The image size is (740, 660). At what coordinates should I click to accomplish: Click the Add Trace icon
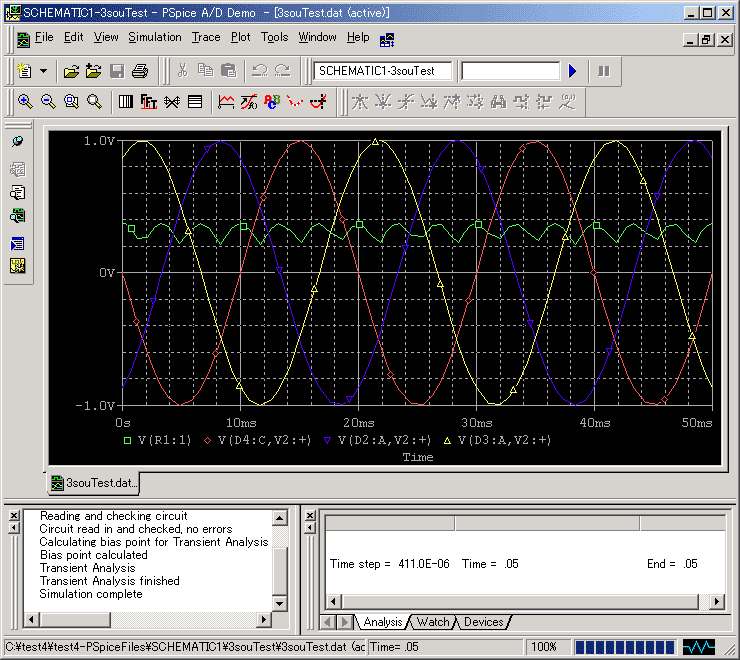coord(226,101)
